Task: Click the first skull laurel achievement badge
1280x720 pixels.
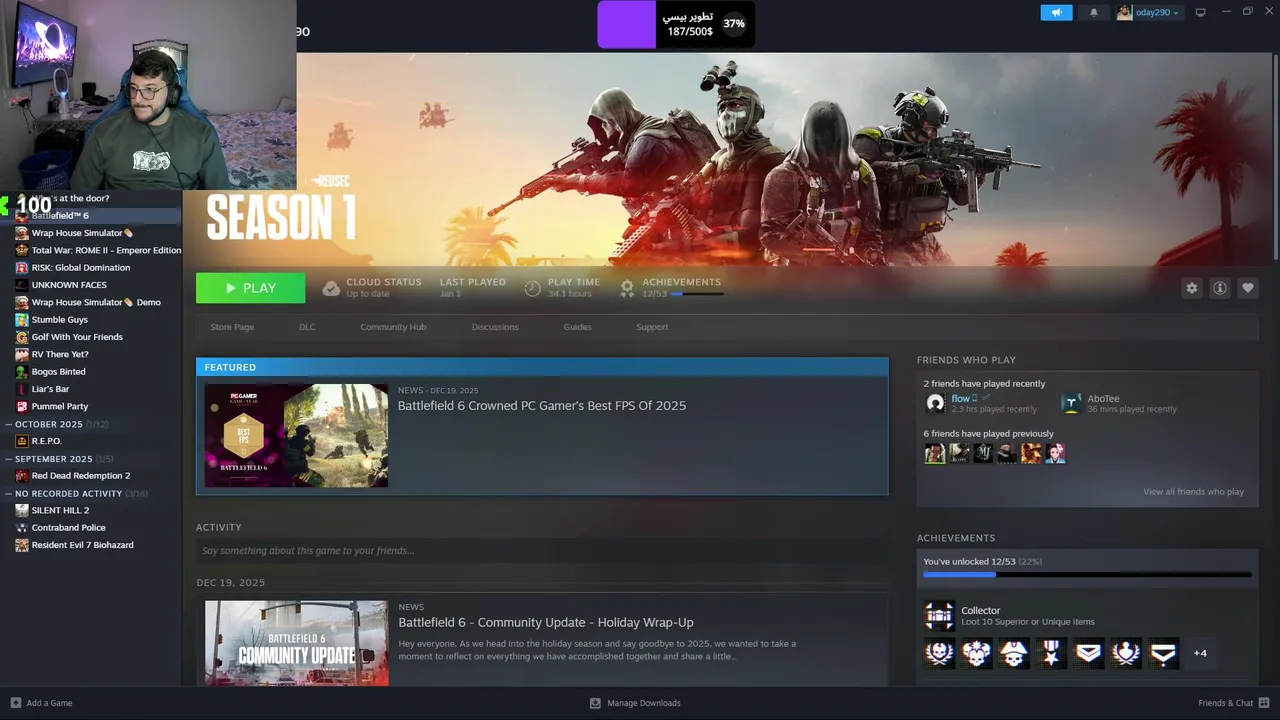Action: pos(939,653)
